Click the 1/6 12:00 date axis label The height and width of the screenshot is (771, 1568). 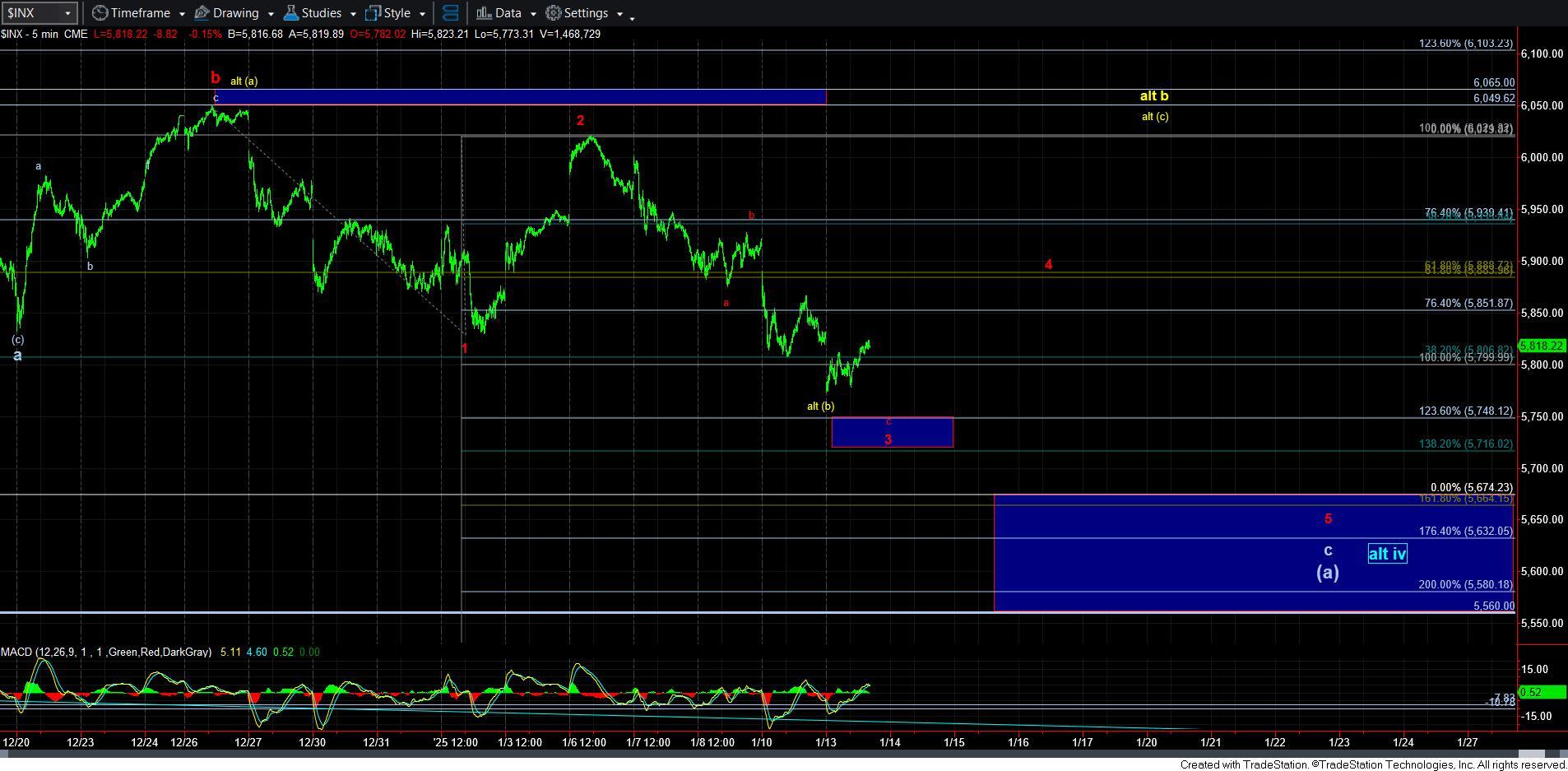(583, 742)
